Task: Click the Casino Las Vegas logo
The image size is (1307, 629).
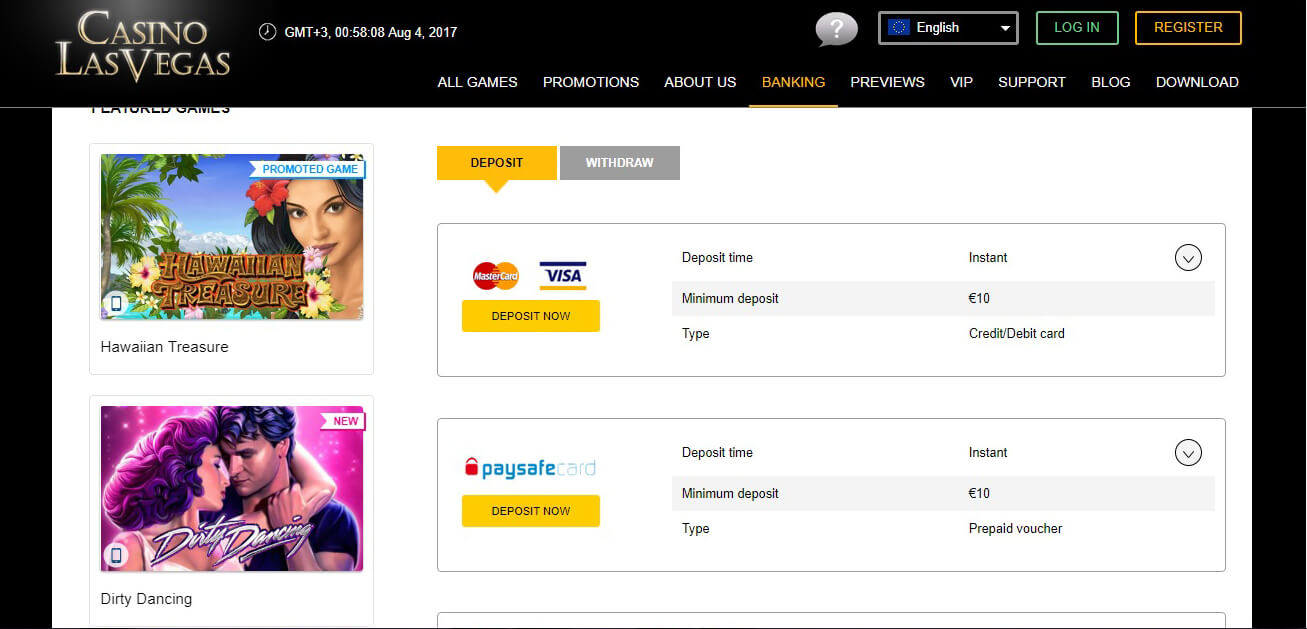Action: coord(143,46)
